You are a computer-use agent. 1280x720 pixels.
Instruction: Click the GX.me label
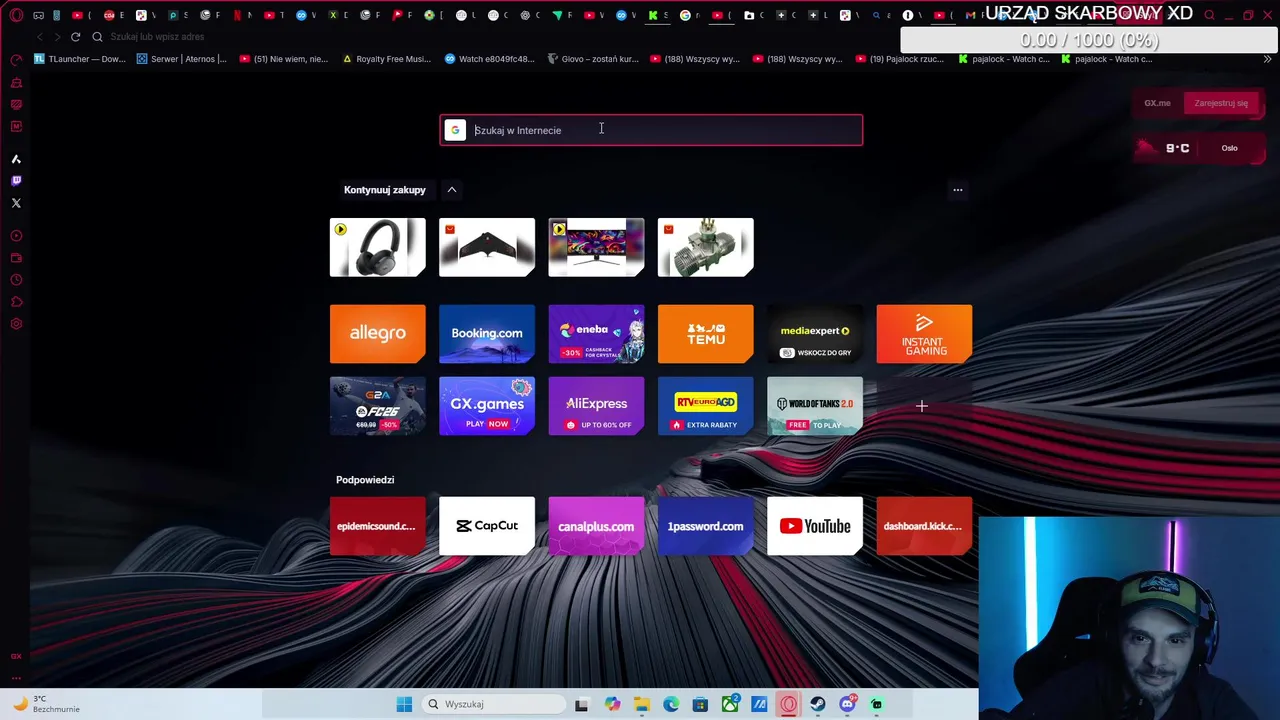pyautogui.click(x=1157, y=103)
